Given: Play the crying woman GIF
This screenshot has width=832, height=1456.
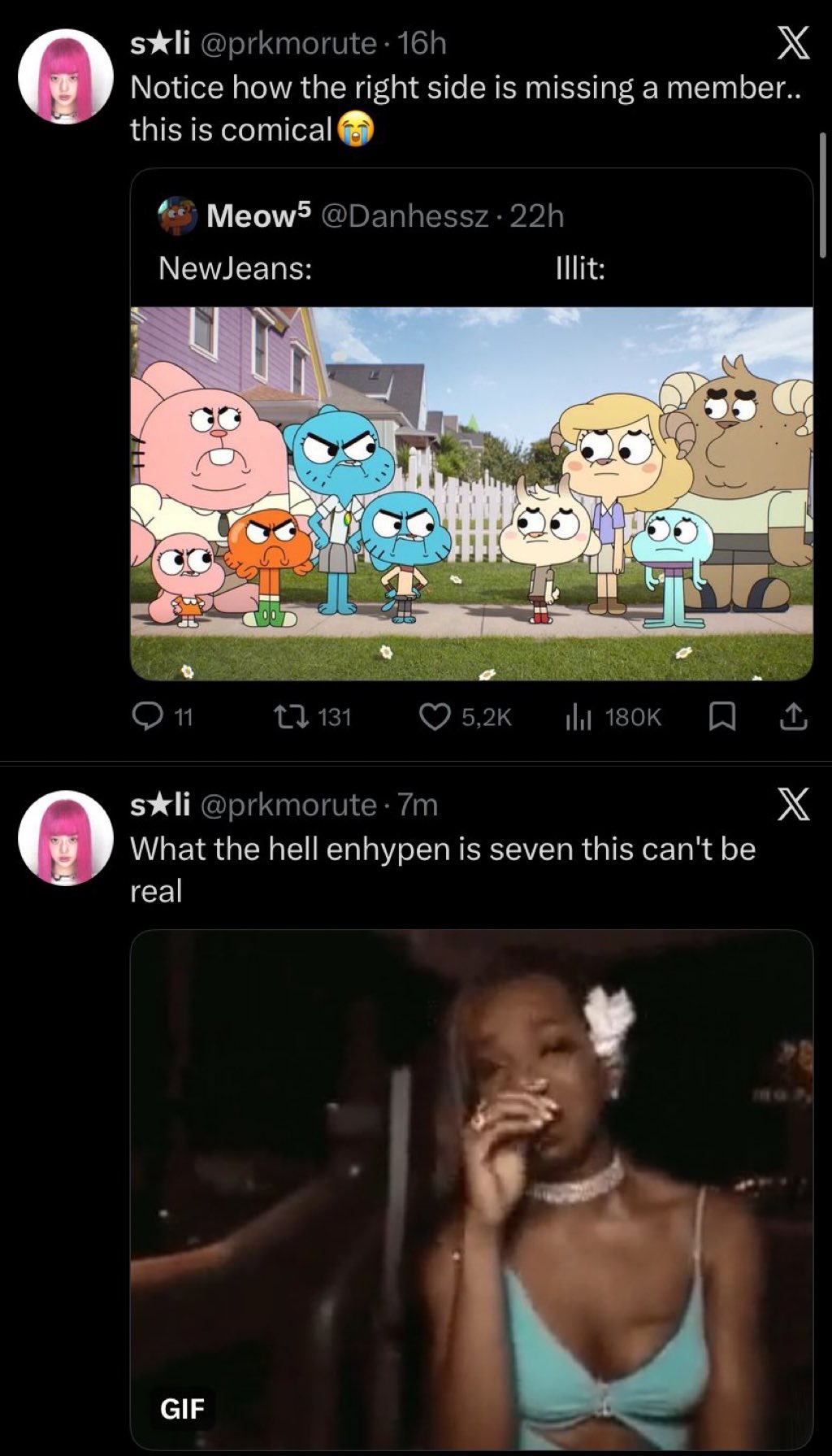Looking at the screenshot, I should coord(471,1189).
